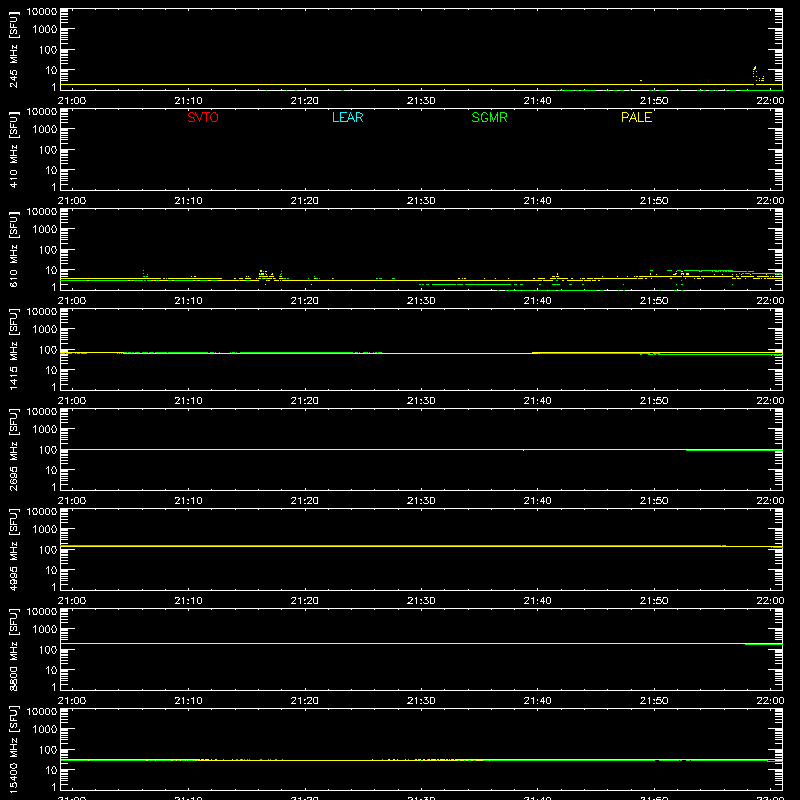Click the 10000 tick label of 15400 MHz plot
Screen dimensions: 800x800
click(42, 712)
